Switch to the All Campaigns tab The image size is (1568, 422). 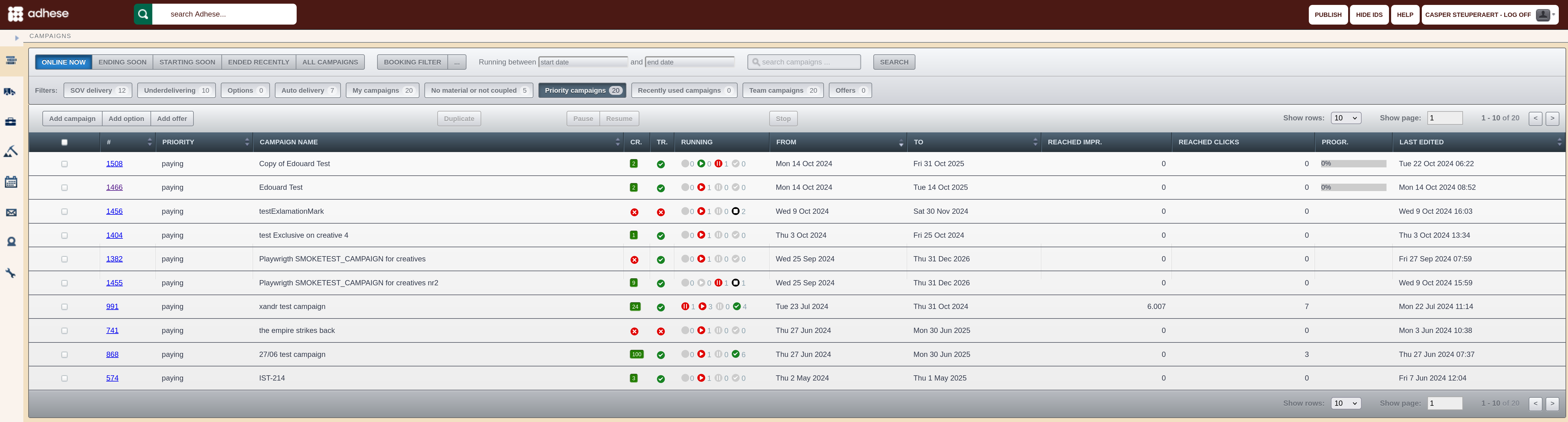click(x=330, y=62)
